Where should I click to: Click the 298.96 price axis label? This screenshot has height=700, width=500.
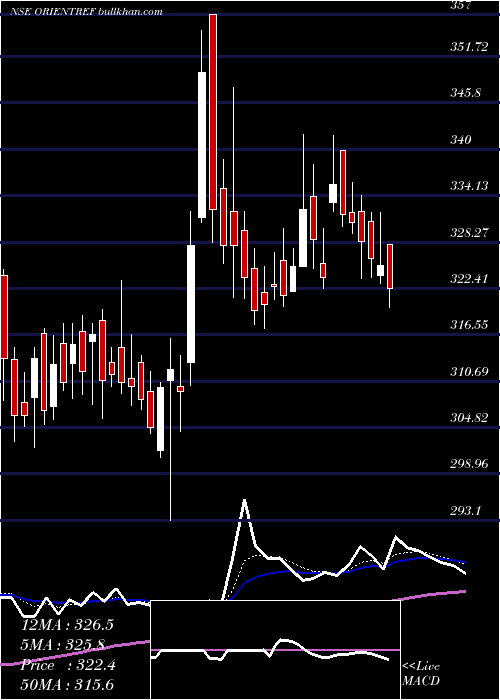point(469,464)
